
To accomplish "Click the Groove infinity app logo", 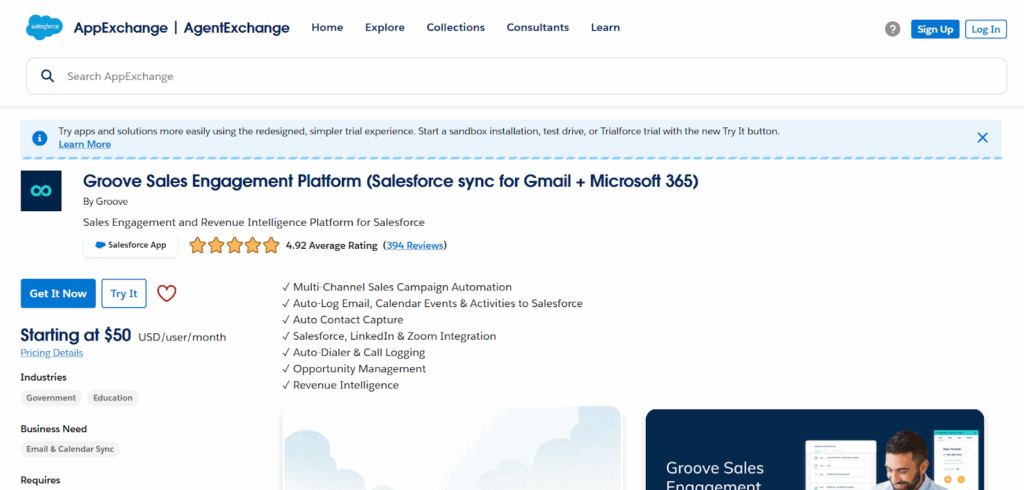I will [41, 191].
